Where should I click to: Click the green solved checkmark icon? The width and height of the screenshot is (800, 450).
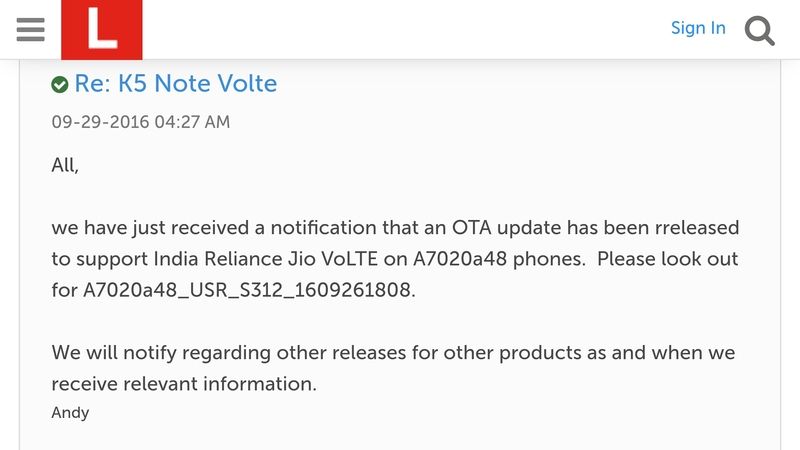point(60,85)
